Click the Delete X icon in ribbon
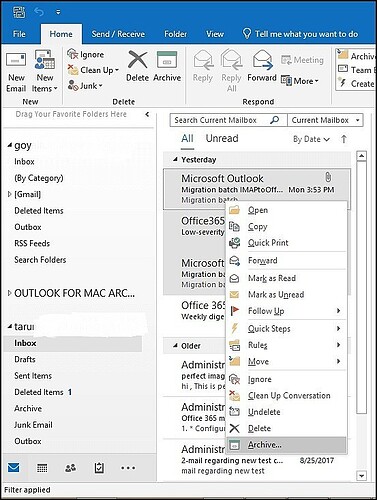Screen dimensions: 377x500 click(137, 60)
